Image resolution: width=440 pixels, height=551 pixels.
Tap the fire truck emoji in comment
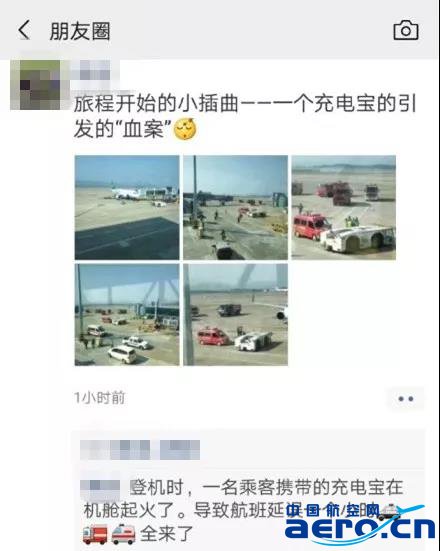coord(95,533)
